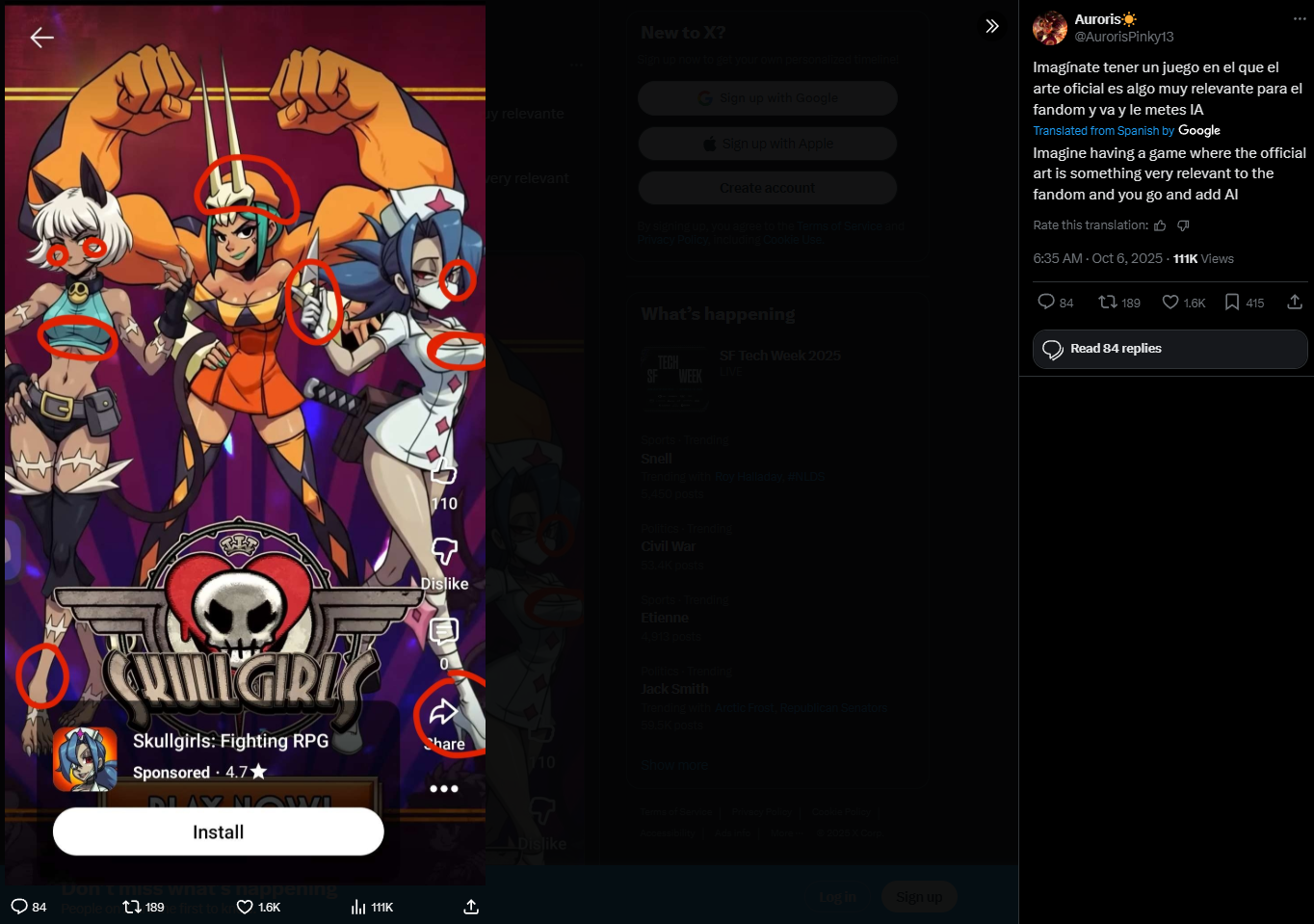Click the share icon in the sidebar action row

(1295, 303)
